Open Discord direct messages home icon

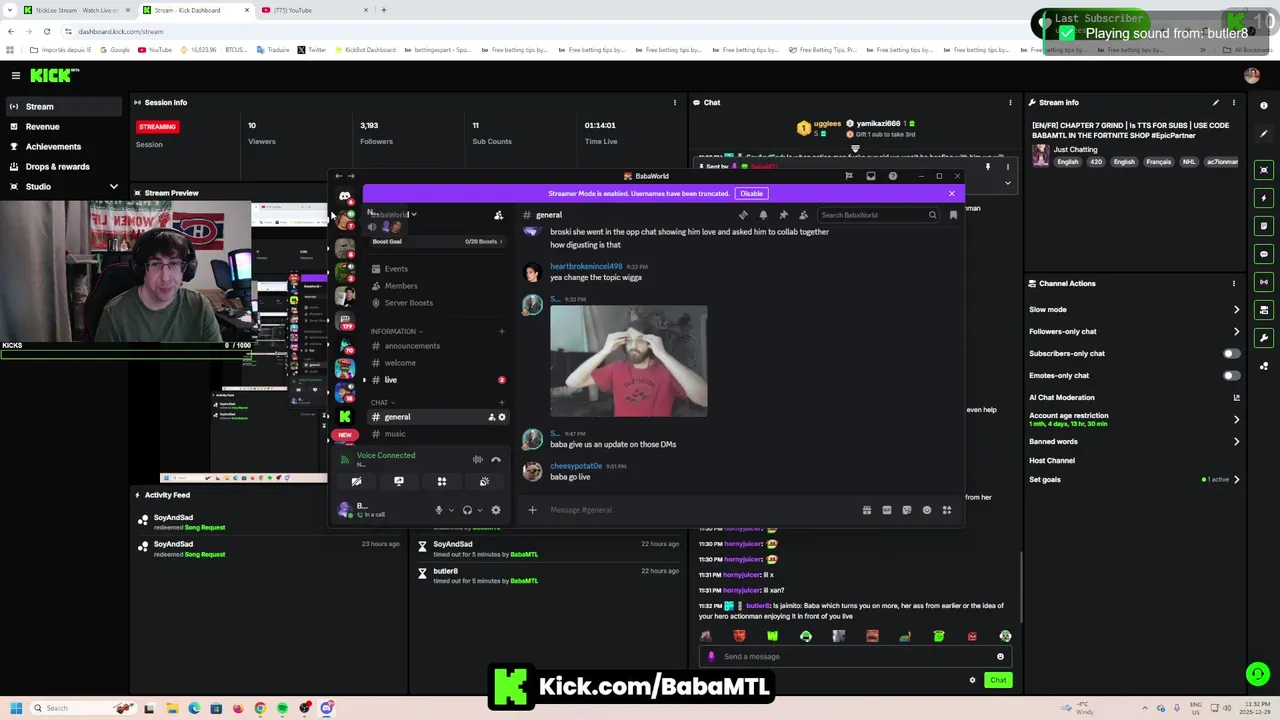coord(345,196)
